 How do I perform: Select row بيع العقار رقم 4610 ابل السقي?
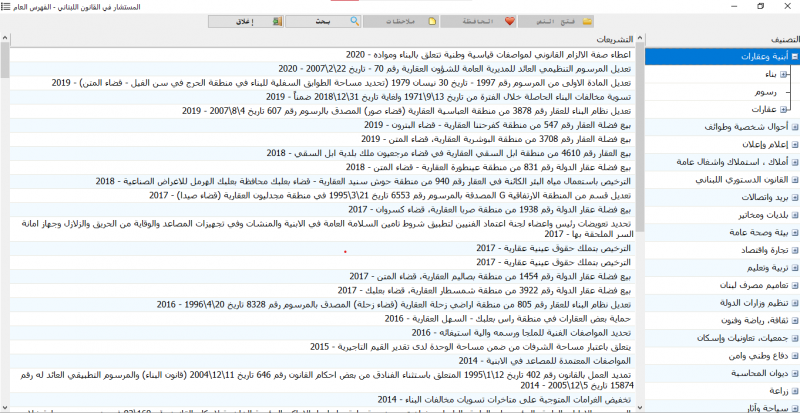(x=323, y=153)
